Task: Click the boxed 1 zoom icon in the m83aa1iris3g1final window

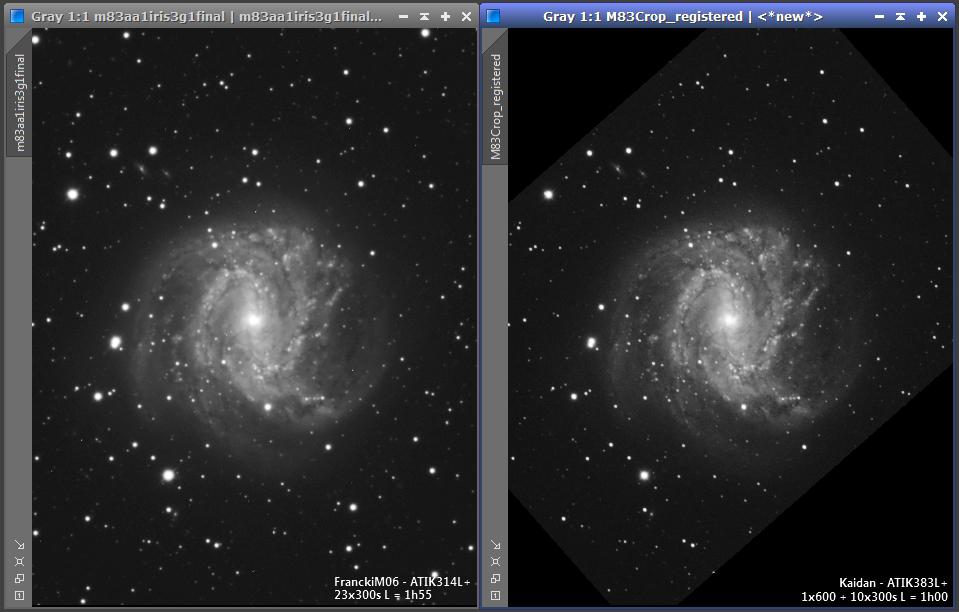Action: 20,595
